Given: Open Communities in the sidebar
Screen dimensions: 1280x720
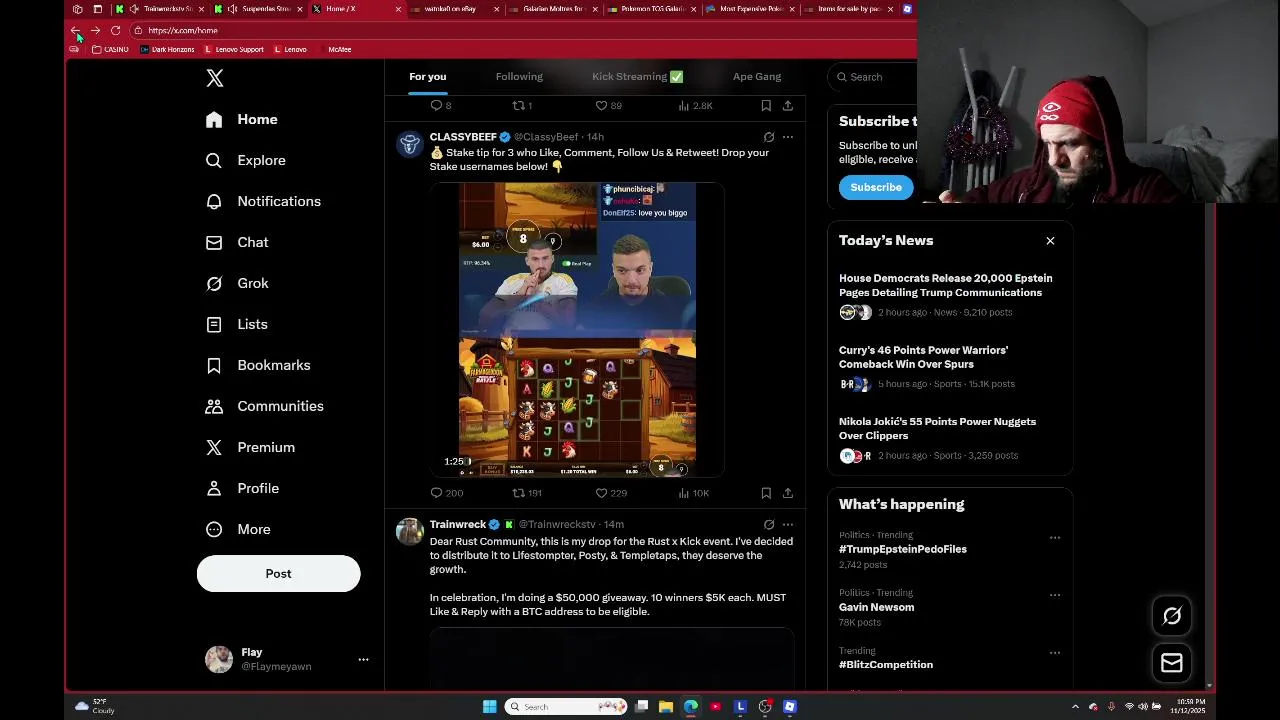Looking at the screenshot, I should coord(264,407).
